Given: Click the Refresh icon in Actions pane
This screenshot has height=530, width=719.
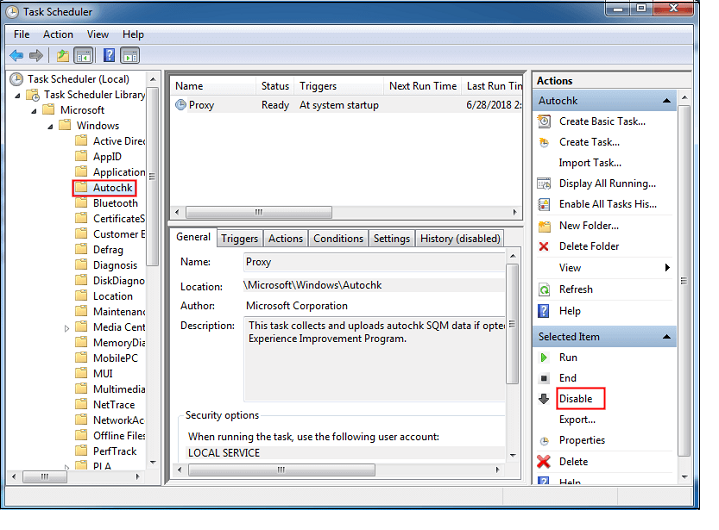Looking at the screenshot, I should pos(544,289).
